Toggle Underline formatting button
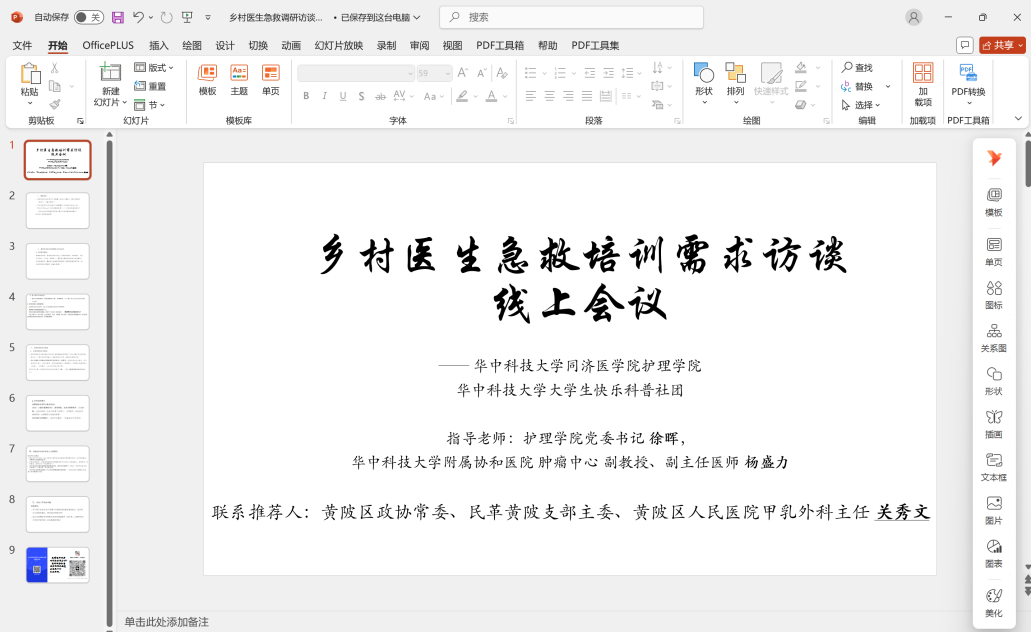Image resolution: width=1031 pixels, height=632 pixels. 343,96
